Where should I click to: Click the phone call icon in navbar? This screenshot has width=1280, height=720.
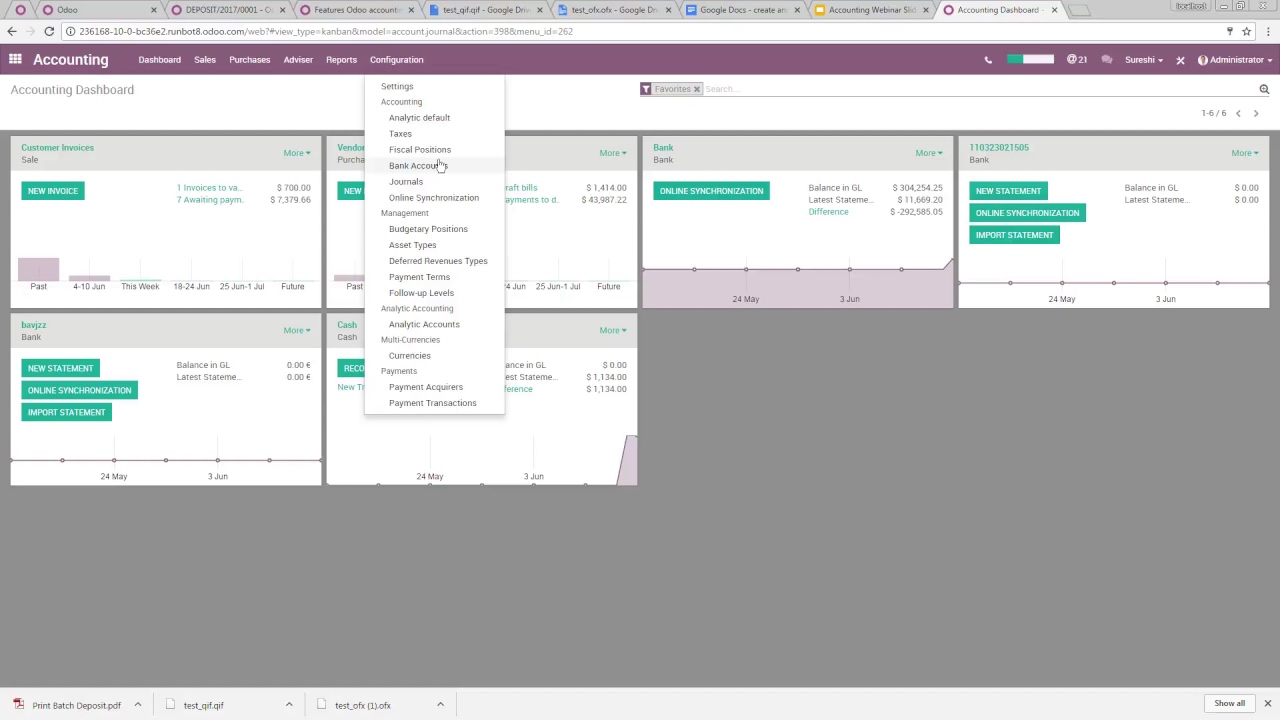[x=988, y=60]
